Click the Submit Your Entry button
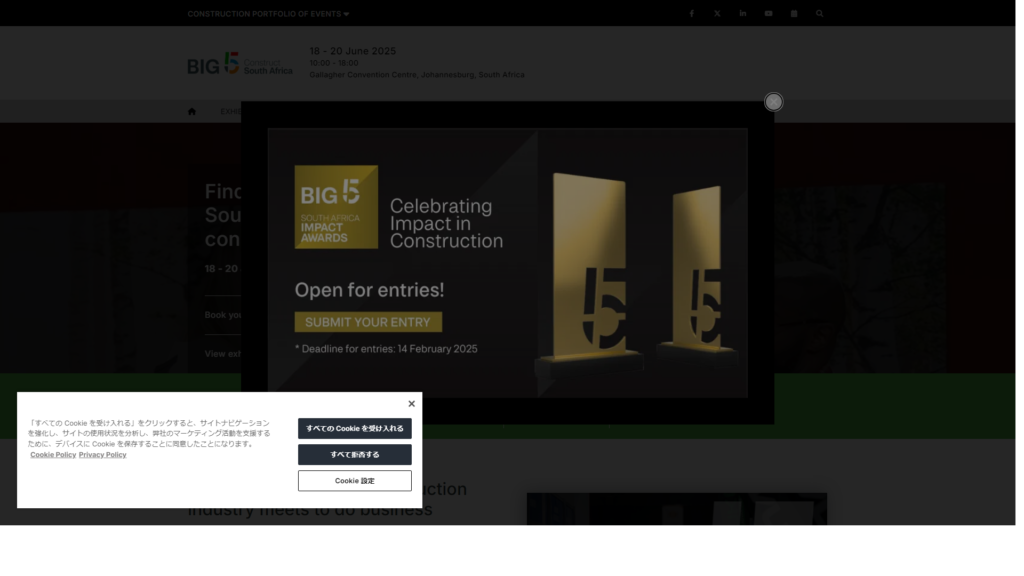 [x=368, y=322]
